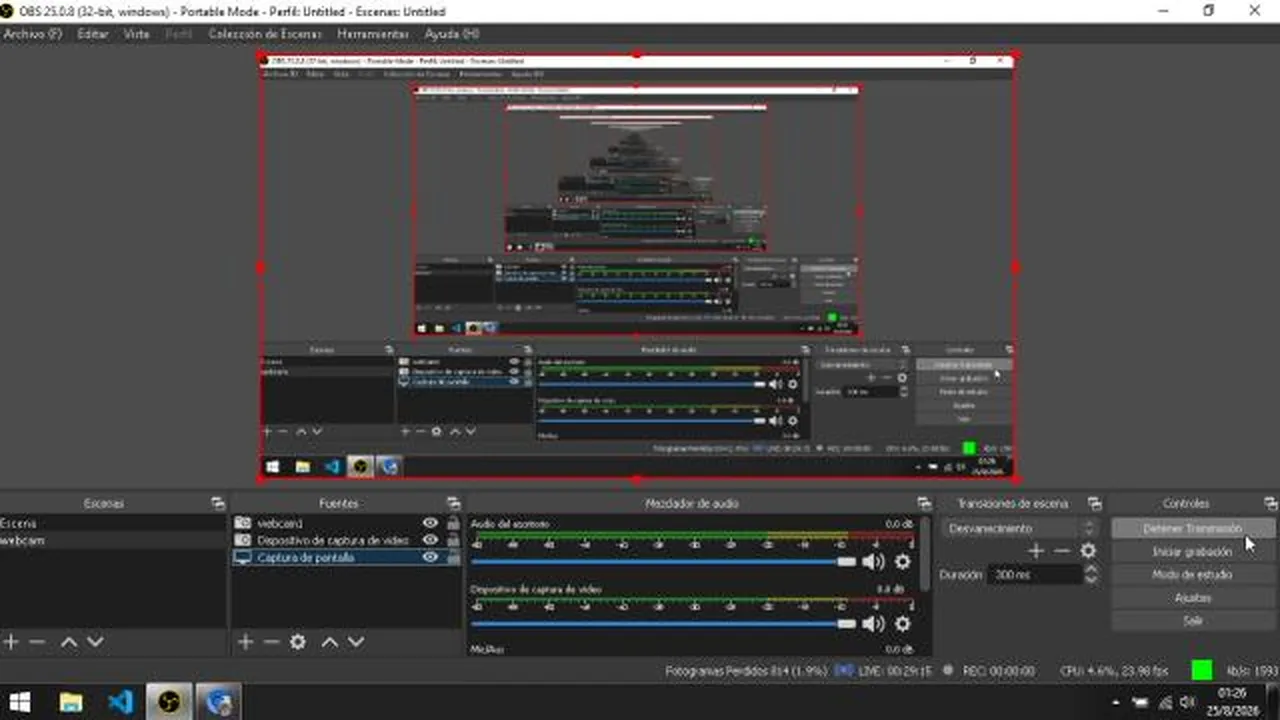Open the system tray volume icon
The height and width of the screenshot is (720, 1280).
tap(1188, 702)
